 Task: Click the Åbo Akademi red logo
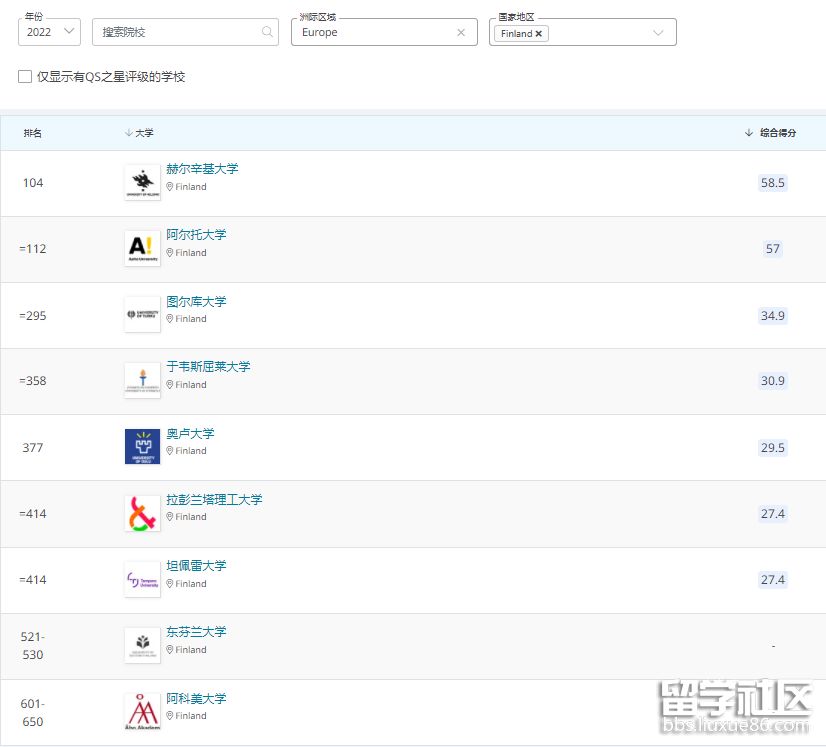point(142,711)
